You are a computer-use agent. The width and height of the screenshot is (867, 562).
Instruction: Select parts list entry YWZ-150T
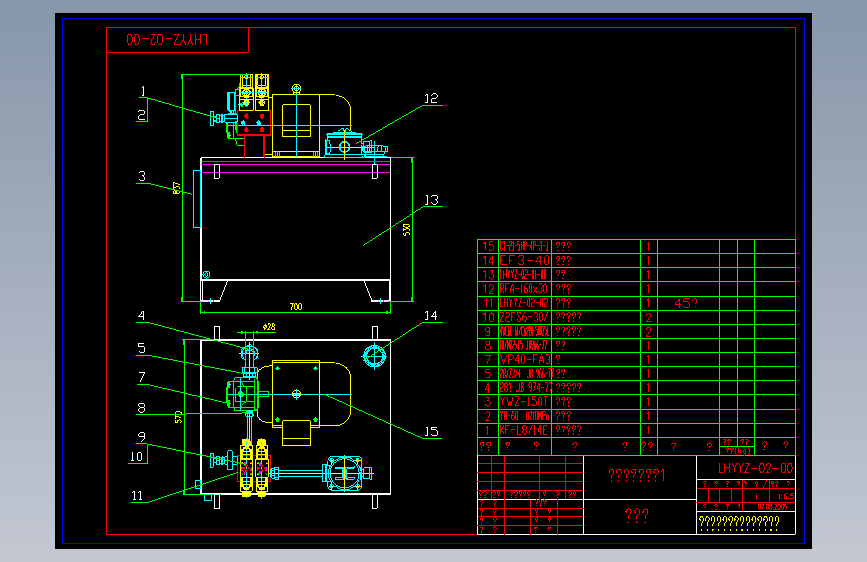[x=524, y=402]
